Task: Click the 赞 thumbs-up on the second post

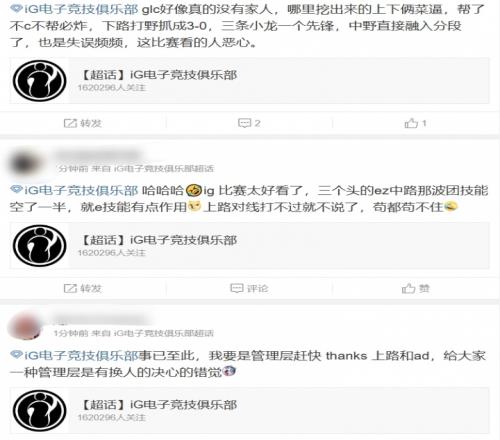Action: (x=408, y=288)
